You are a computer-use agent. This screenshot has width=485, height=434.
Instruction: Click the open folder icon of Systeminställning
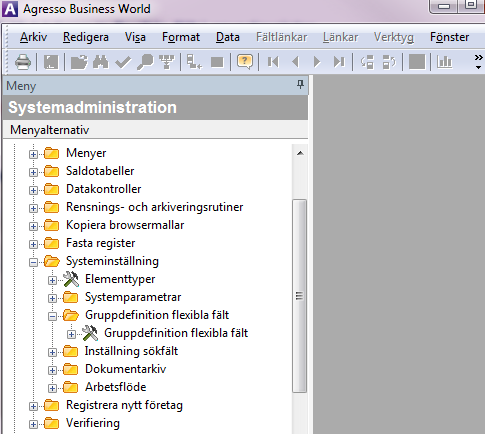pos(52,261)
